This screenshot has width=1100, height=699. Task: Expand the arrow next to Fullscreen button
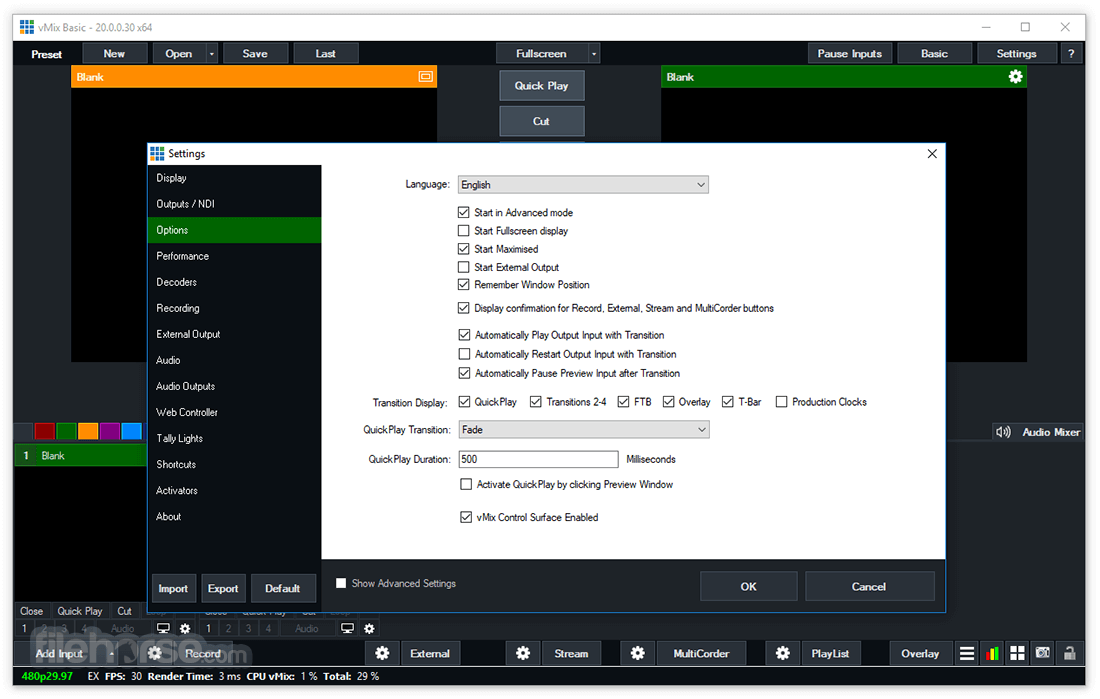[x=594, y=53]
